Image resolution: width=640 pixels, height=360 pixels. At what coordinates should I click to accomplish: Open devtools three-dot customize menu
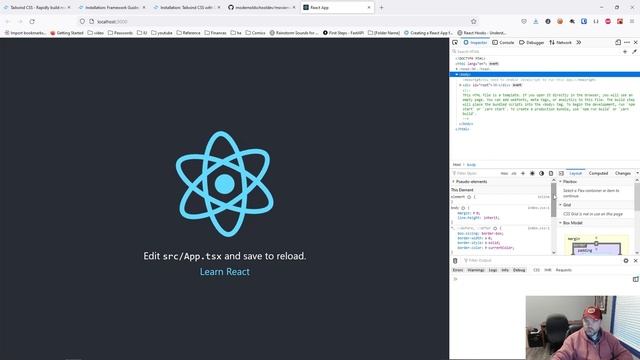pyautogui.click(x=627, y=42)
